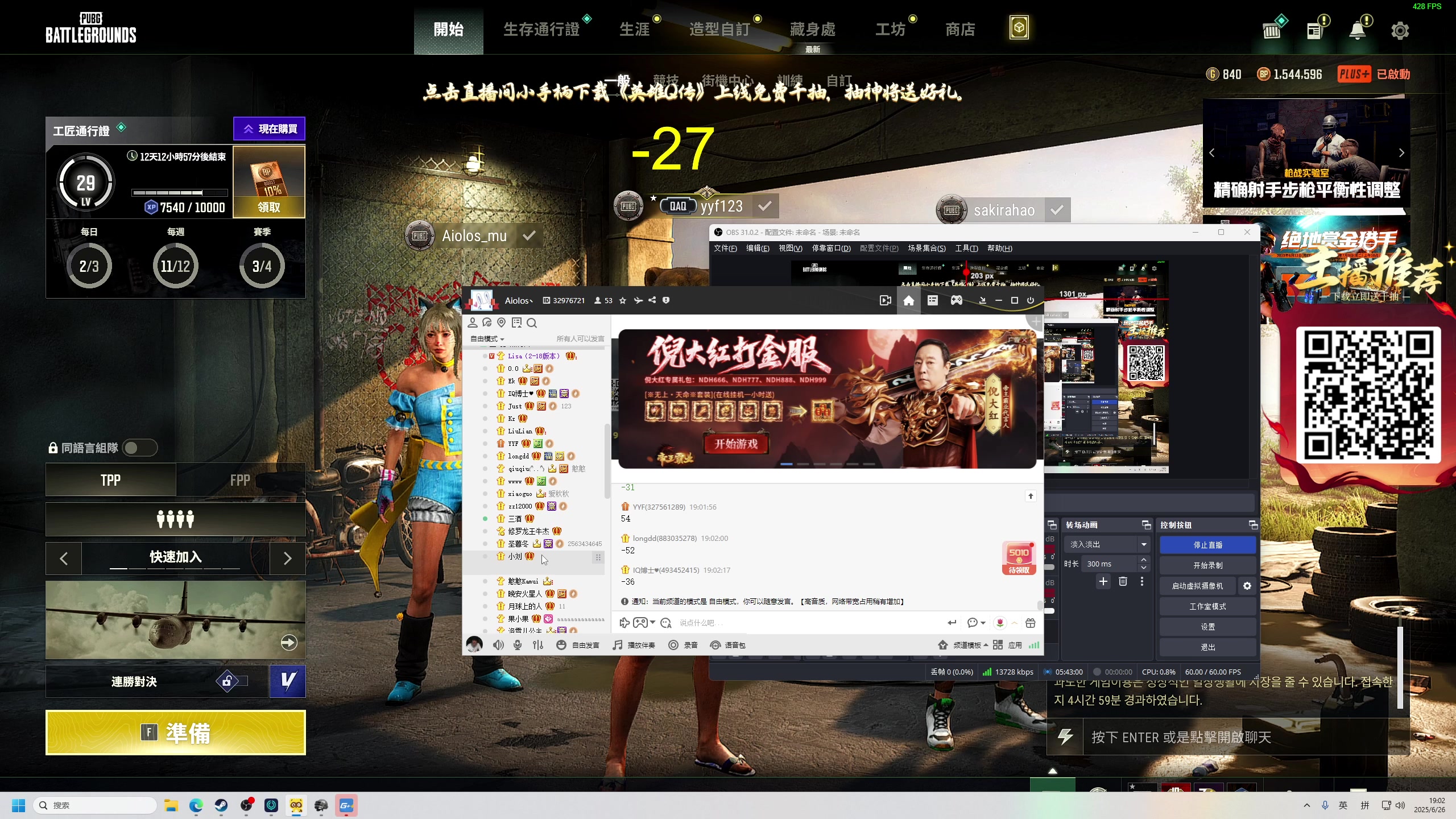The width and height of the screenshot is (1456, 819).
Task: Increase OBS transition duration stepper
Action: coord(1143,560)
